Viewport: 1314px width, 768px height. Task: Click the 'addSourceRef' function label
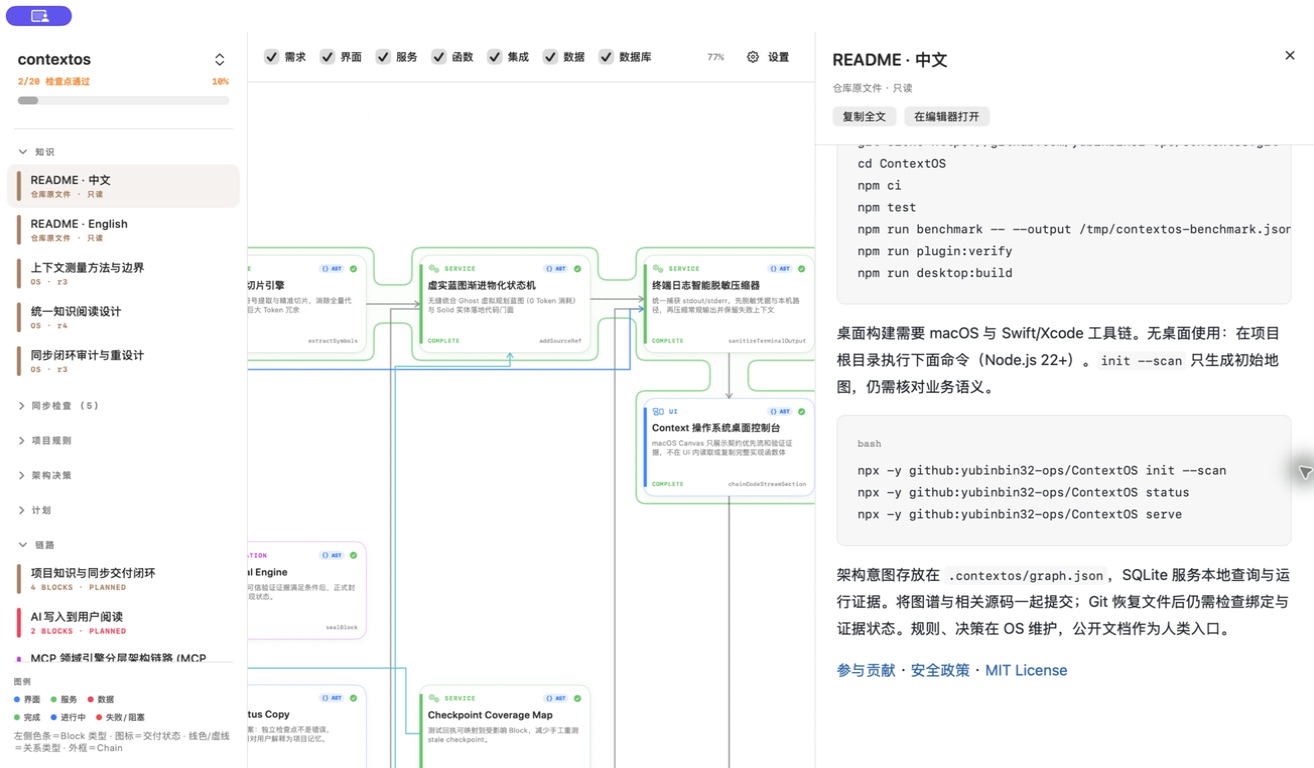(x=560, y=341)
